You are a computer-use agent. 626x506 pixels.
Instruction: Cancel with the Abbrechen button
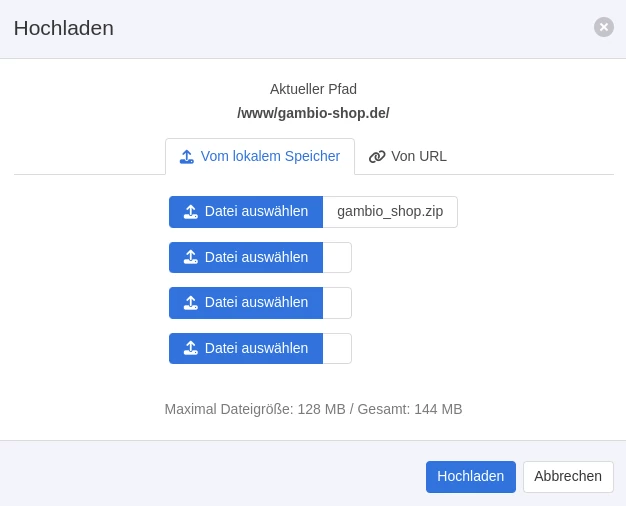tap(568, 477)
